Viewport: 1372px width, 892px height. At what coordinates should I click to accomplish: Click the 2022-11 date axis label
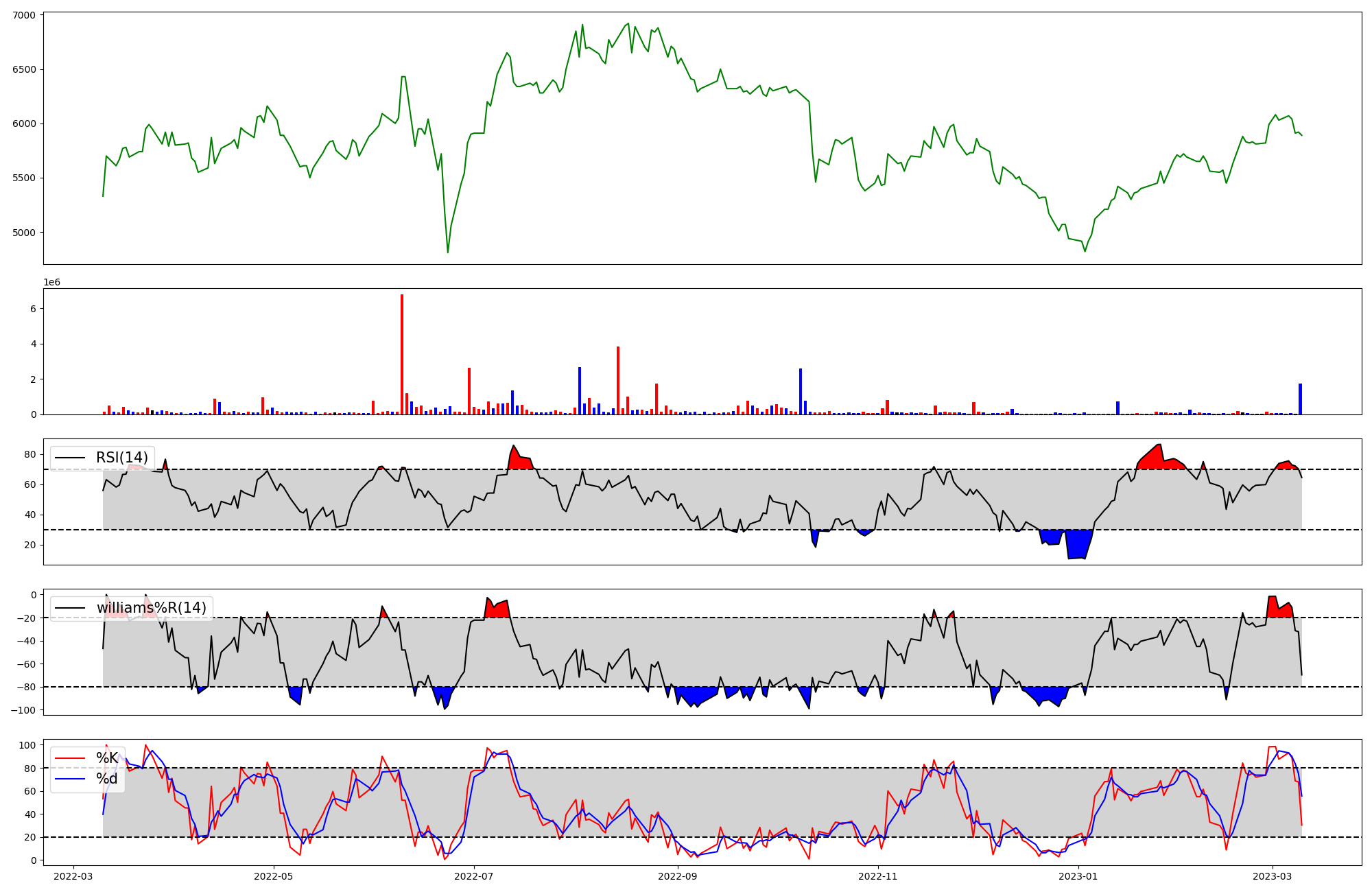[x=877, y=876]
